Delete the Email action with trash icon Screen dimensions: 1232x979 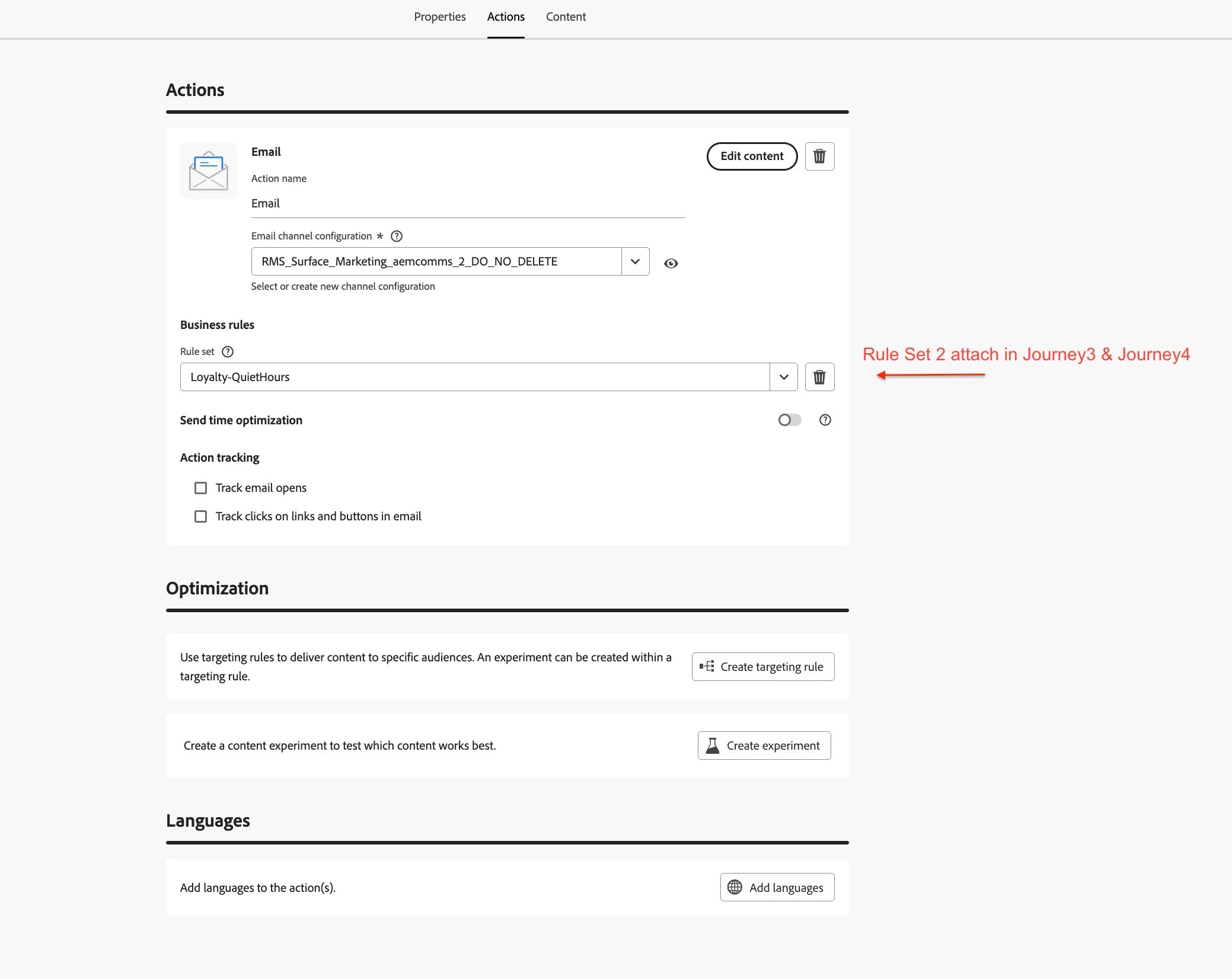point(819,156)
